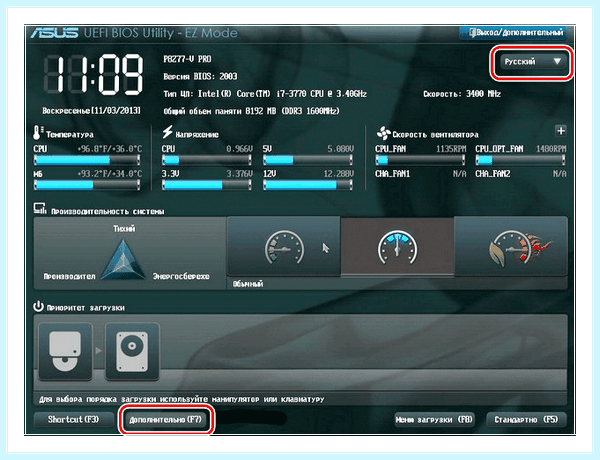
Task: Expand fan speed details with plus button
Action: (561, 131)
